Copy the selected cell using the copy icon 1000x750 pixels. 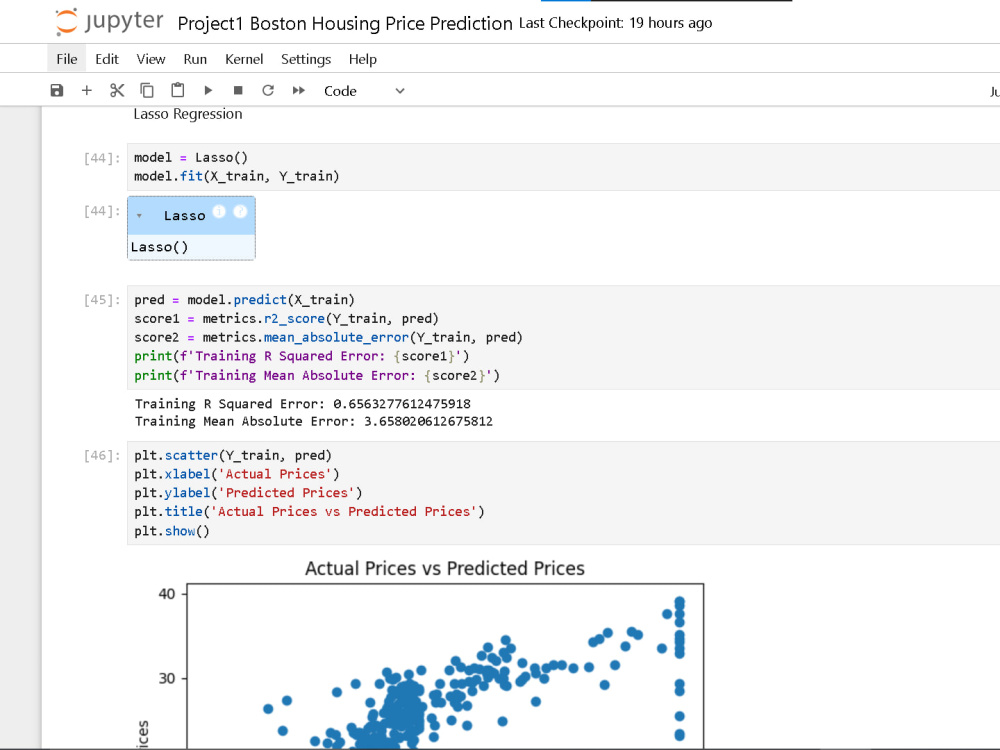pyautogui.click(x=147, y=91)
